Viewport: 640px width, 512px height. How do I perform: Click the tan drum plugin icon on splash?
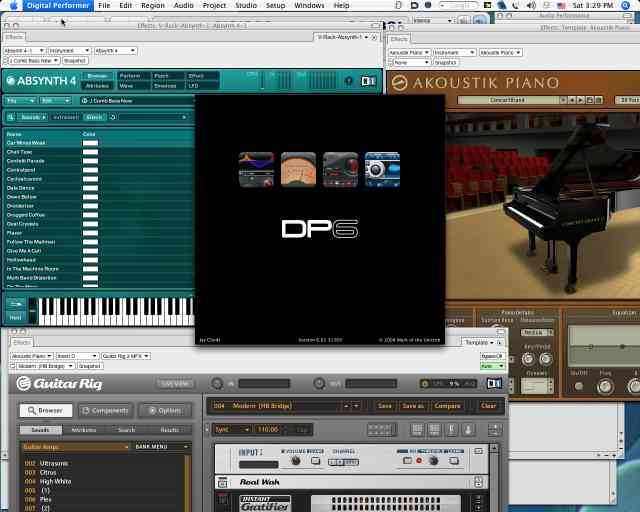click(x=298, y=169)
